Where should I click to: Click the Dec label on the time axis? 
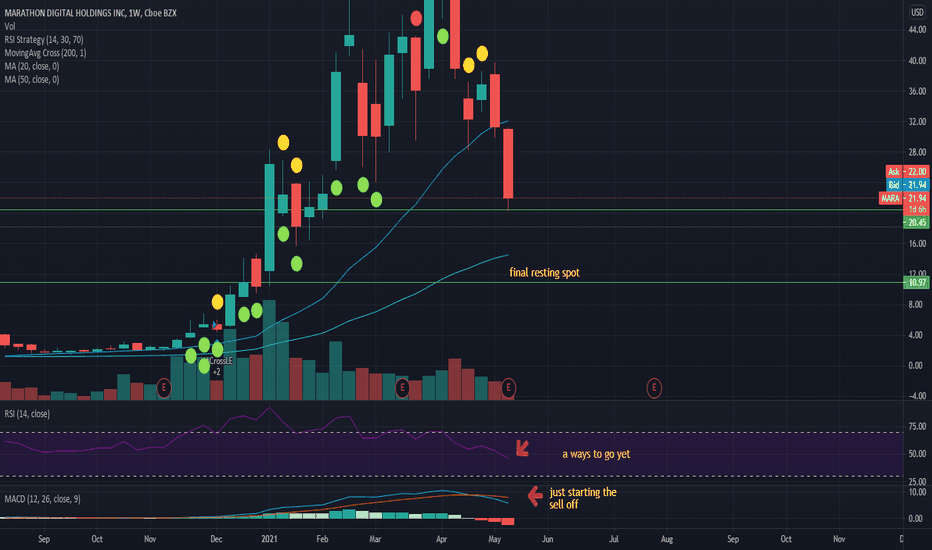pos(216,539)
